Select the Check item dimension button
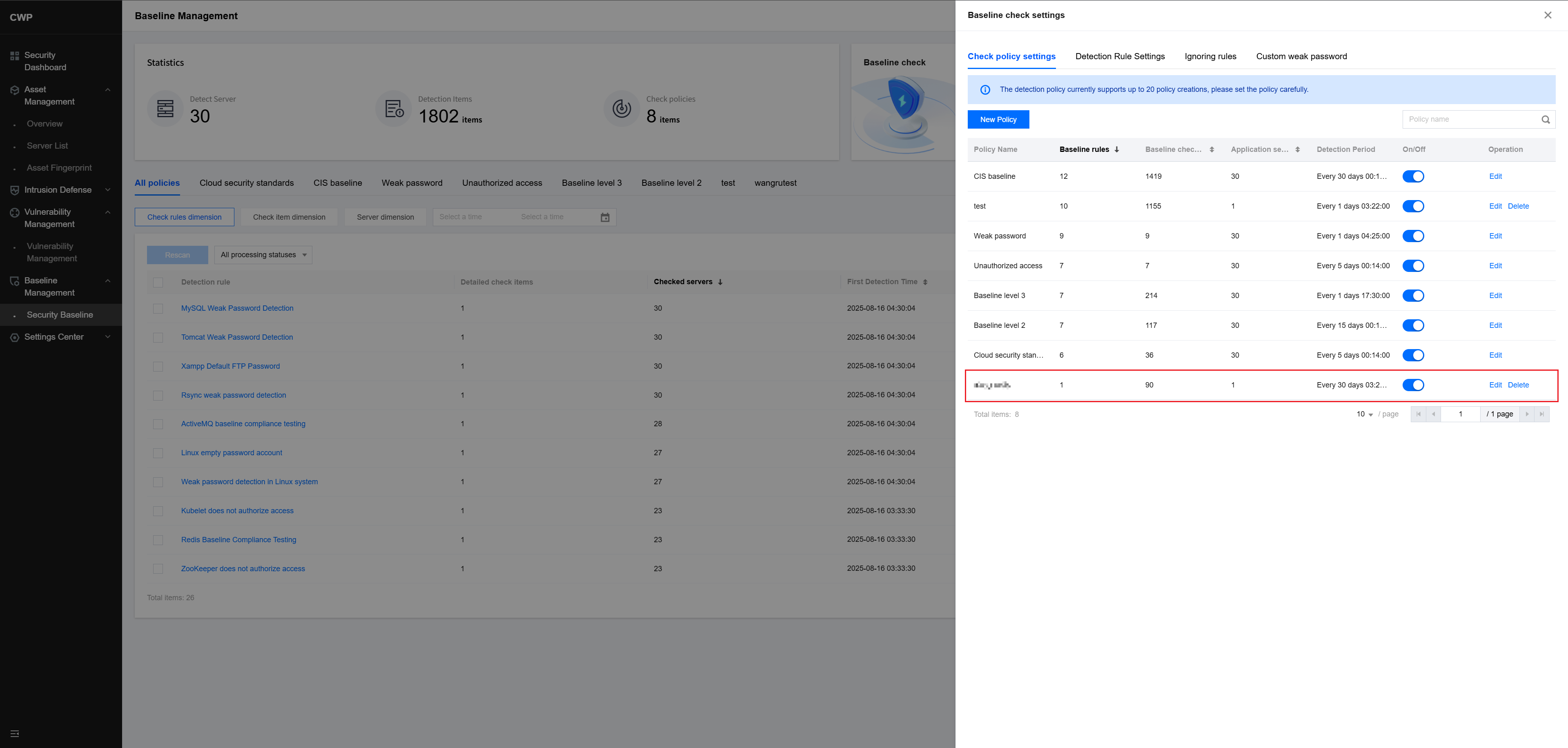 289,217
